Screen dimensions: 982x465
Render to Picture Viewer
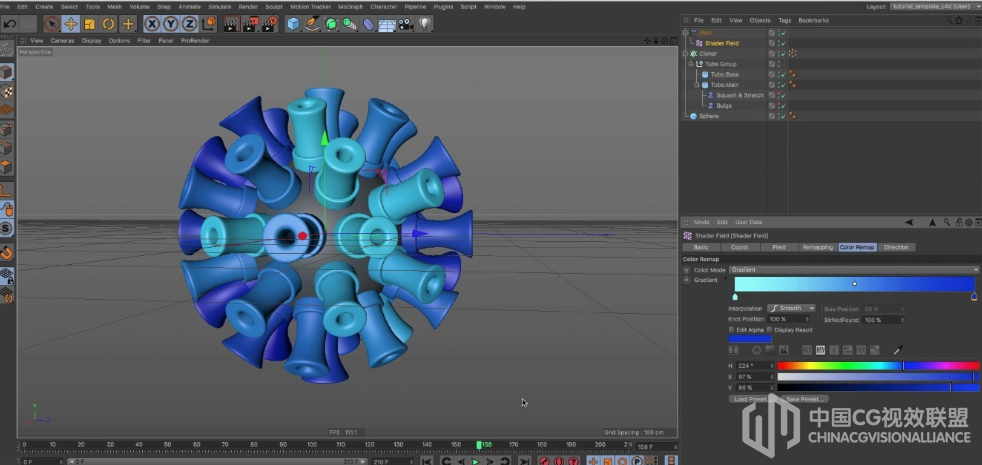click(x=251, y=24)
